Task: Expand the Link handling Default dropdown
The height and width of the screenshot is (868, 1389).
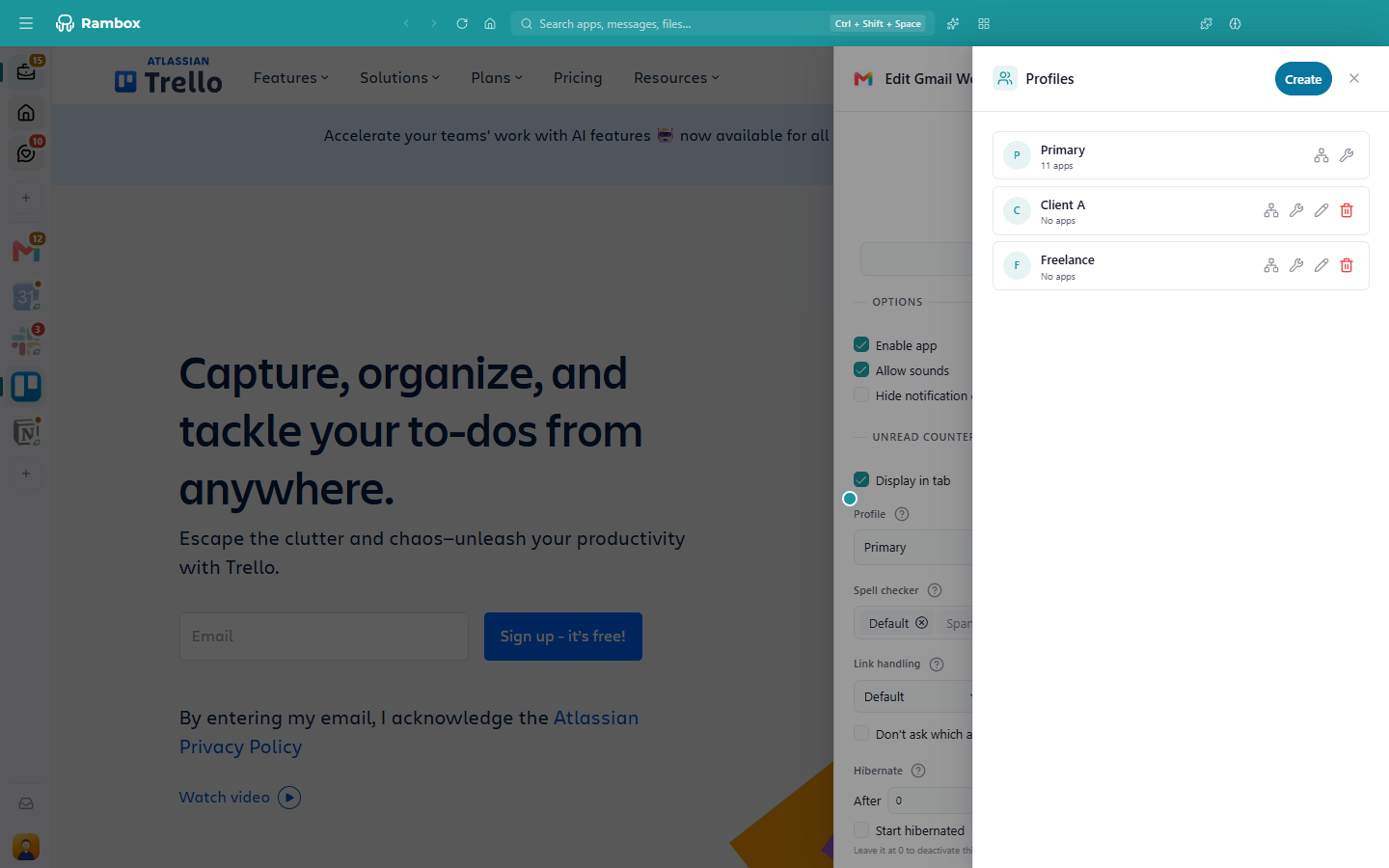Action: pos(913,696)
